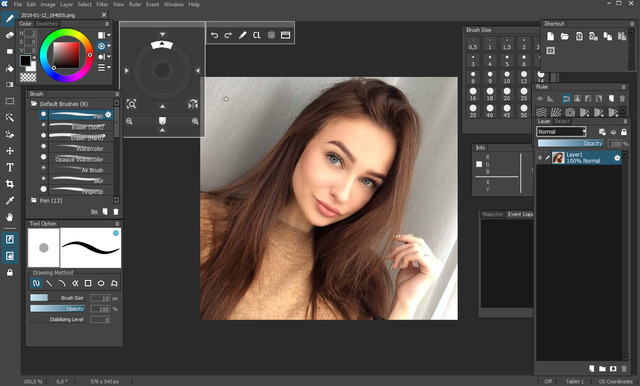Viewport: 640px width, 386px height.
Task: Click the Undo arrow in top toolbar
Action: [214, 35]
